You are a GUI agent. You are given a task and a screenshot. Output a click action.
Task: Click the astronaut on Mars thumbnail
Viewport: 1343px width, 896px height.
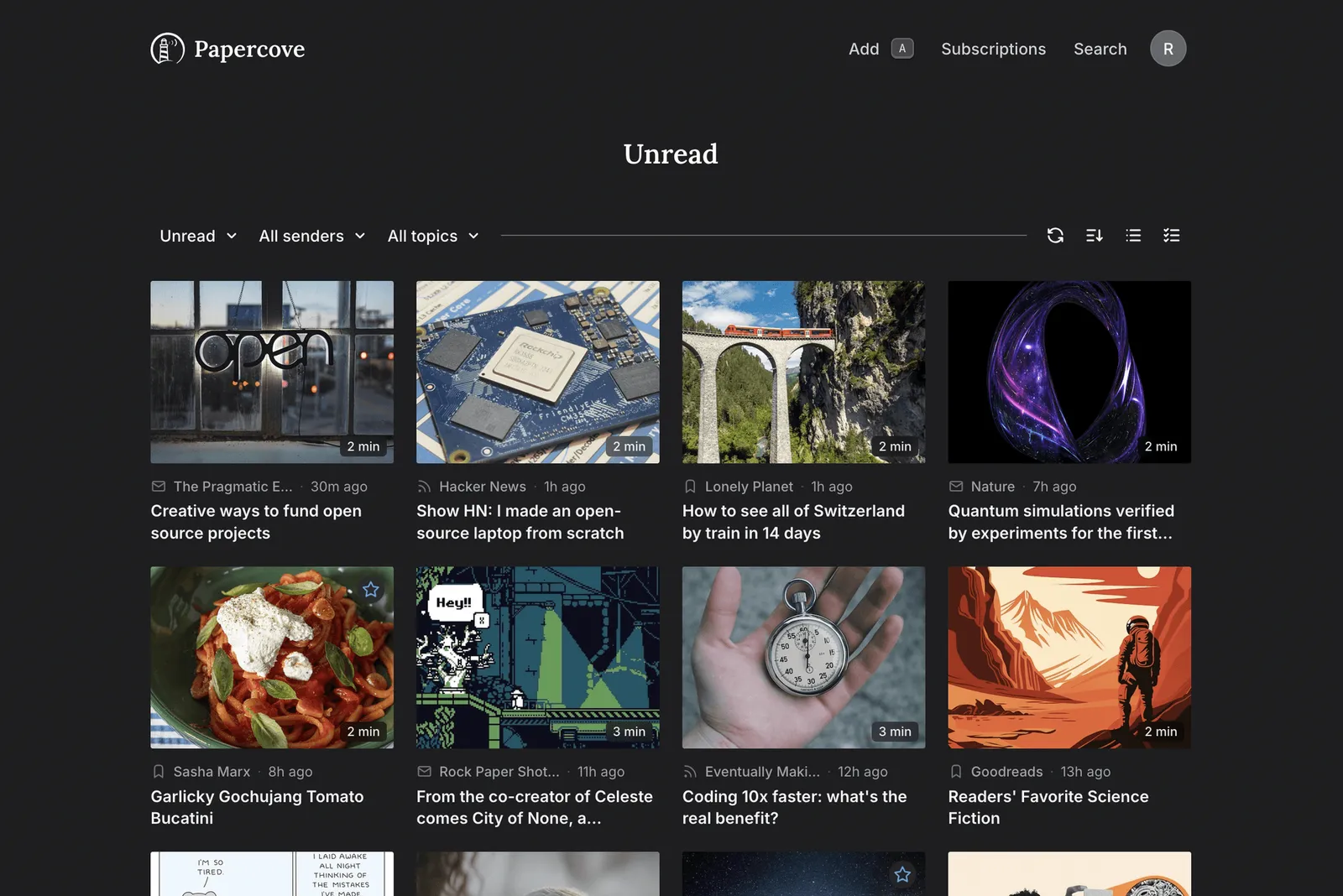[1069, 657]
